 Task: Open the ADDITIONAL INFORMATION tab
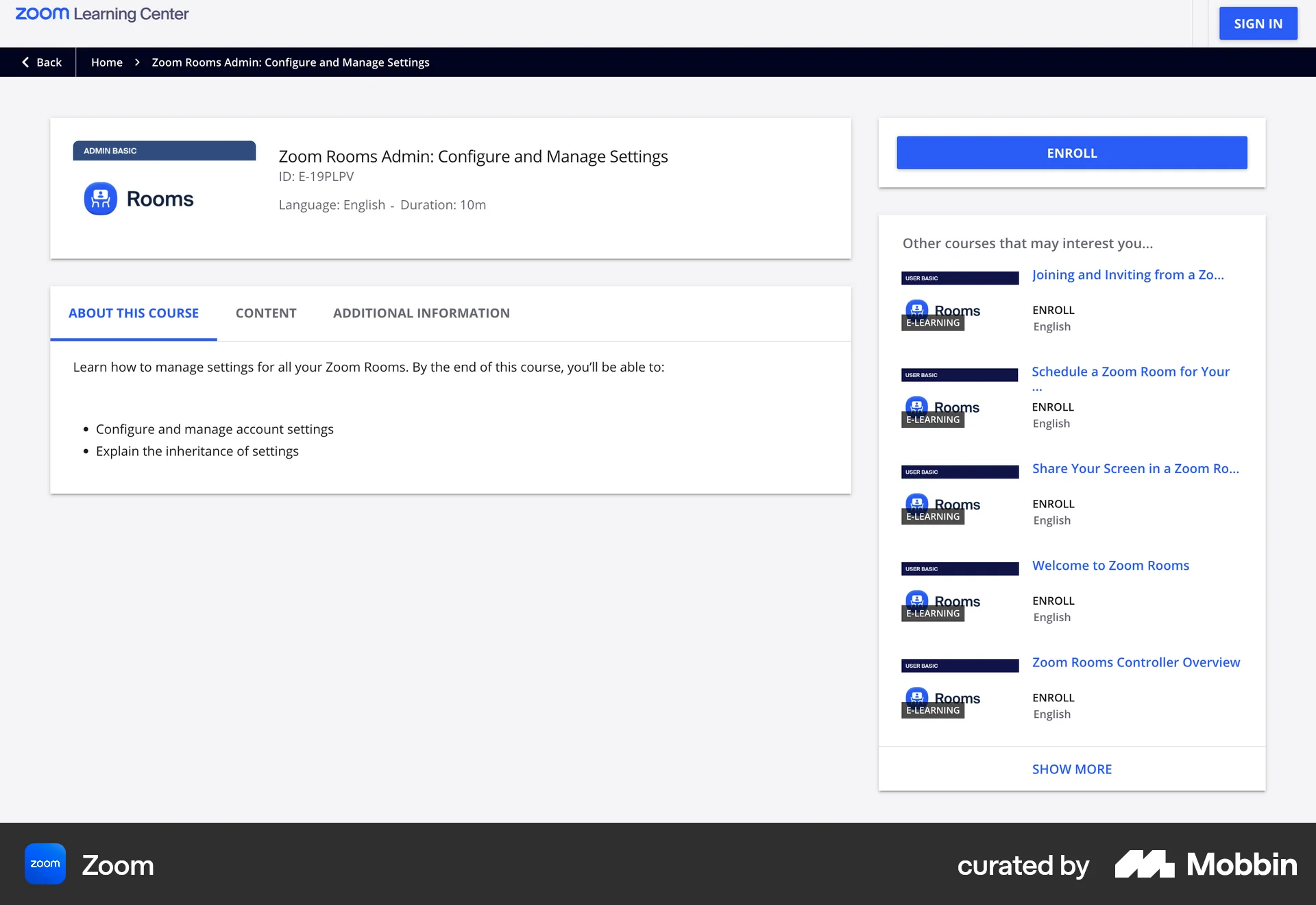pos(421,313)
